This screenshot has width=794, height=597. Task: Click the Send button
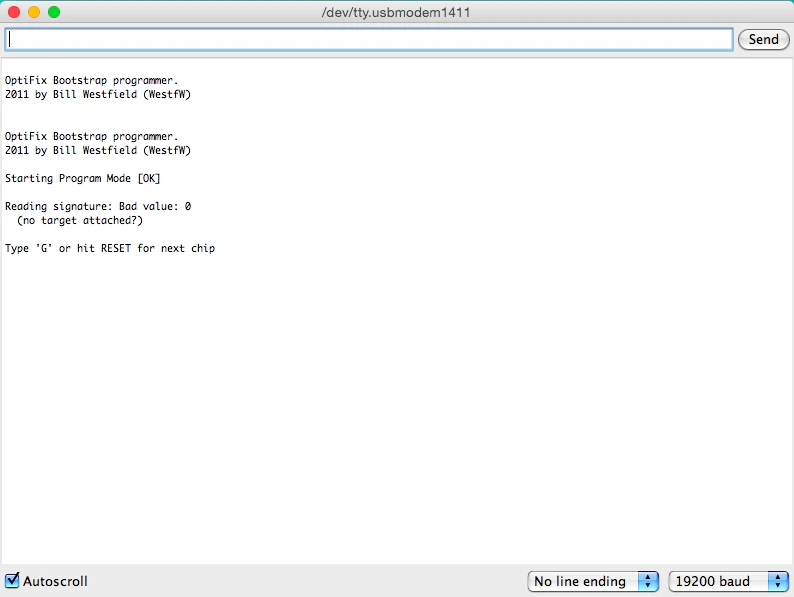point(763,39)
